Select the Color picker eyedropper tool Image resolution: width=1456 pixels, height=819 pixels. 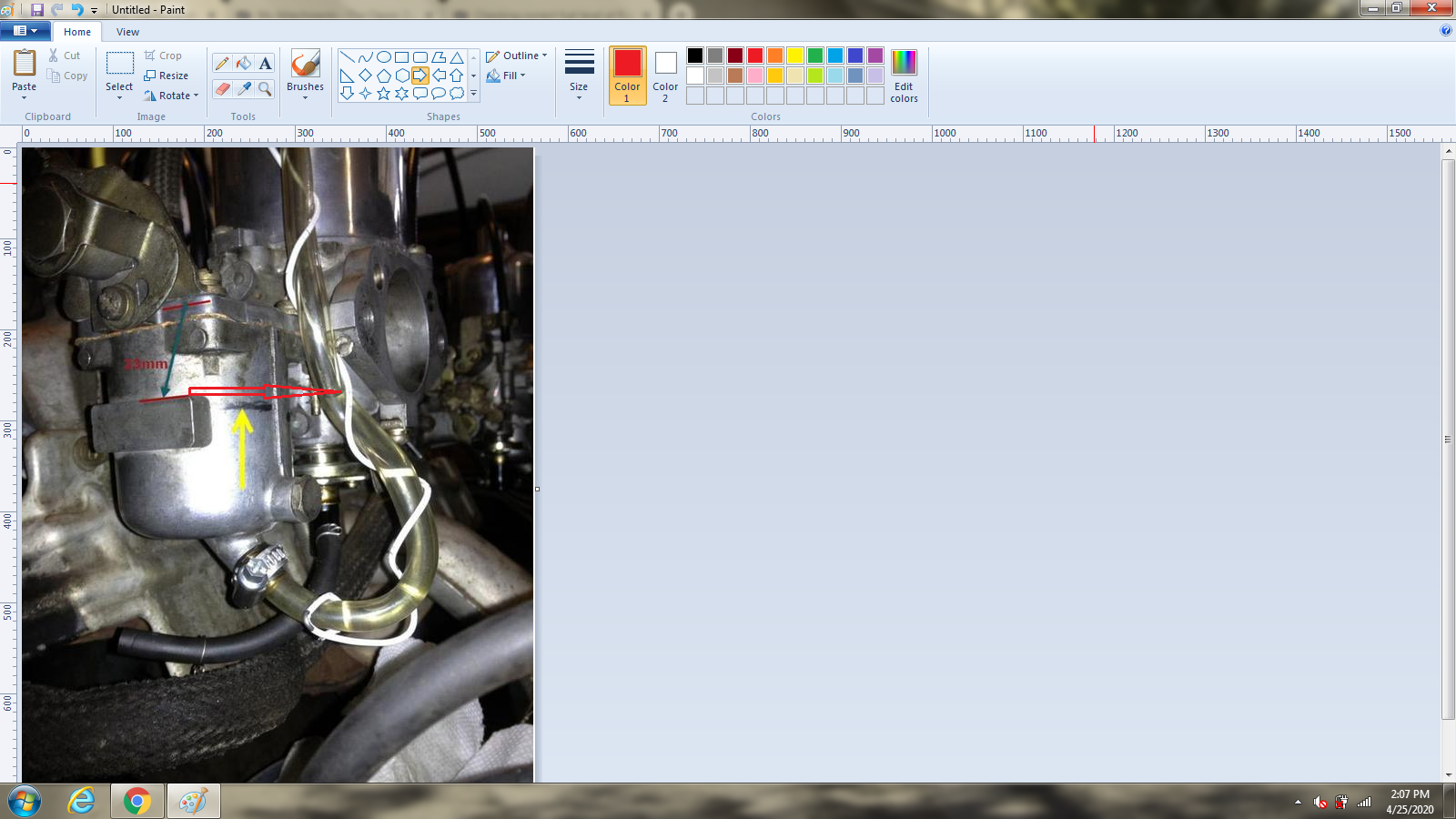click(244, 88)
